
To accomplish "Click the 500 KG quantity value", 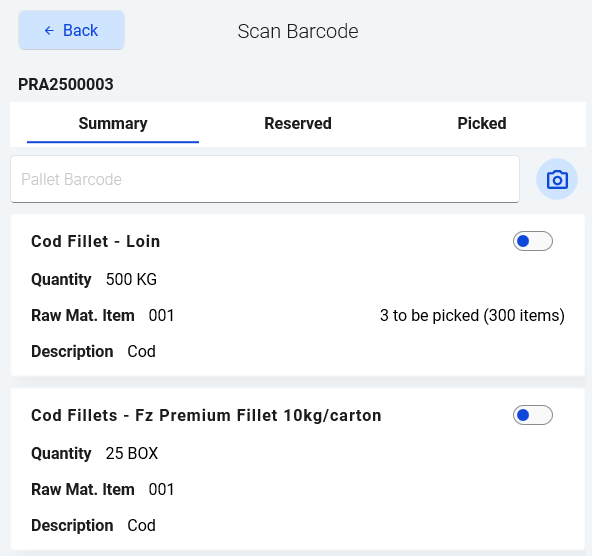I will pyautogui.click(x=131, y=280).
